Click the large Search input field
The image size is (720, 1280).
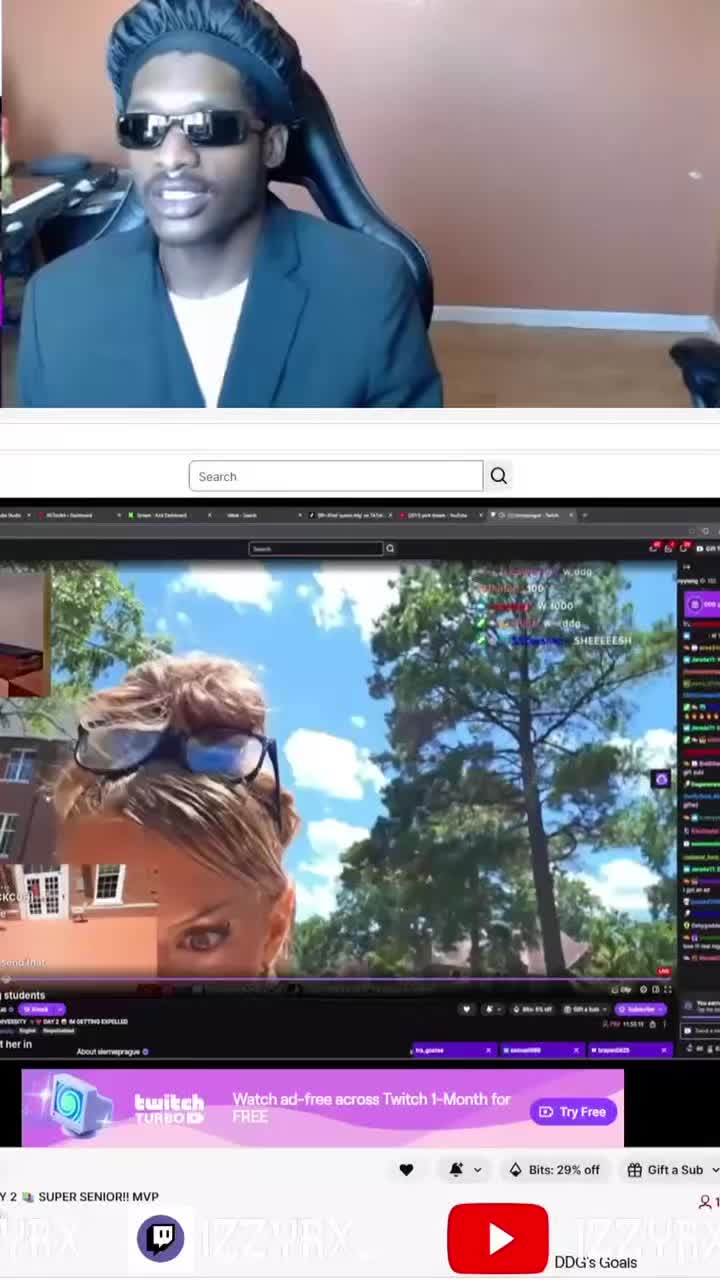click(335, 476)
